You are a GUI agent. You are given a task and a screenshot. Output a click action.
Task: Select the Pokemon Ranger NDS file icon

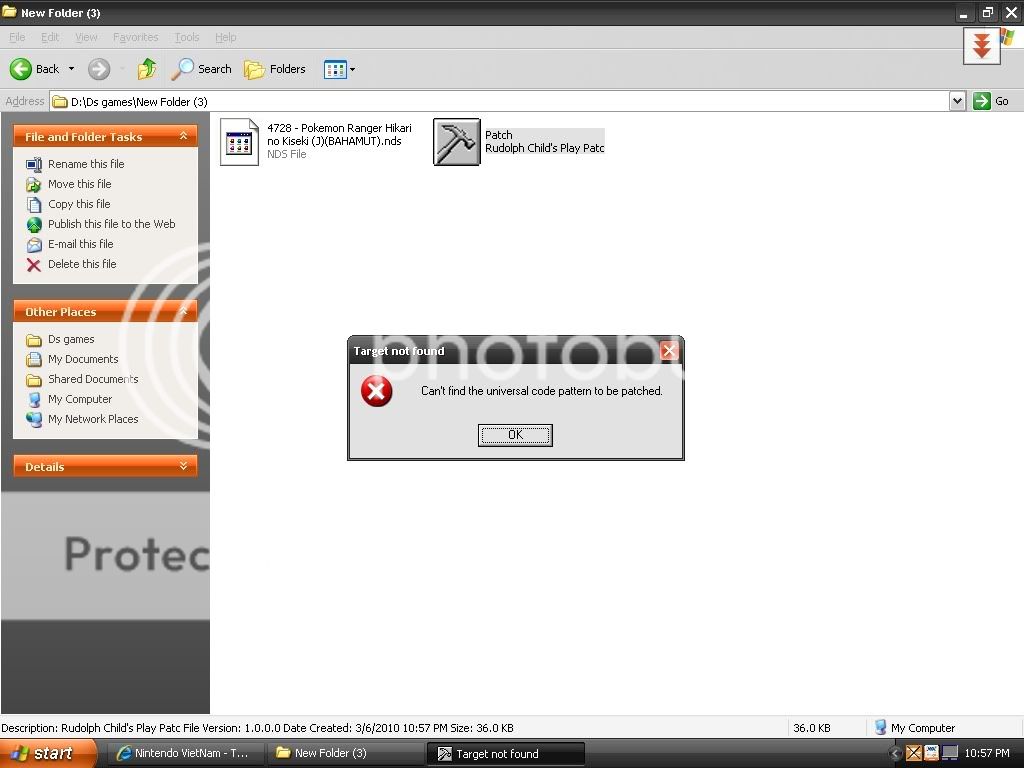[239, 142]
